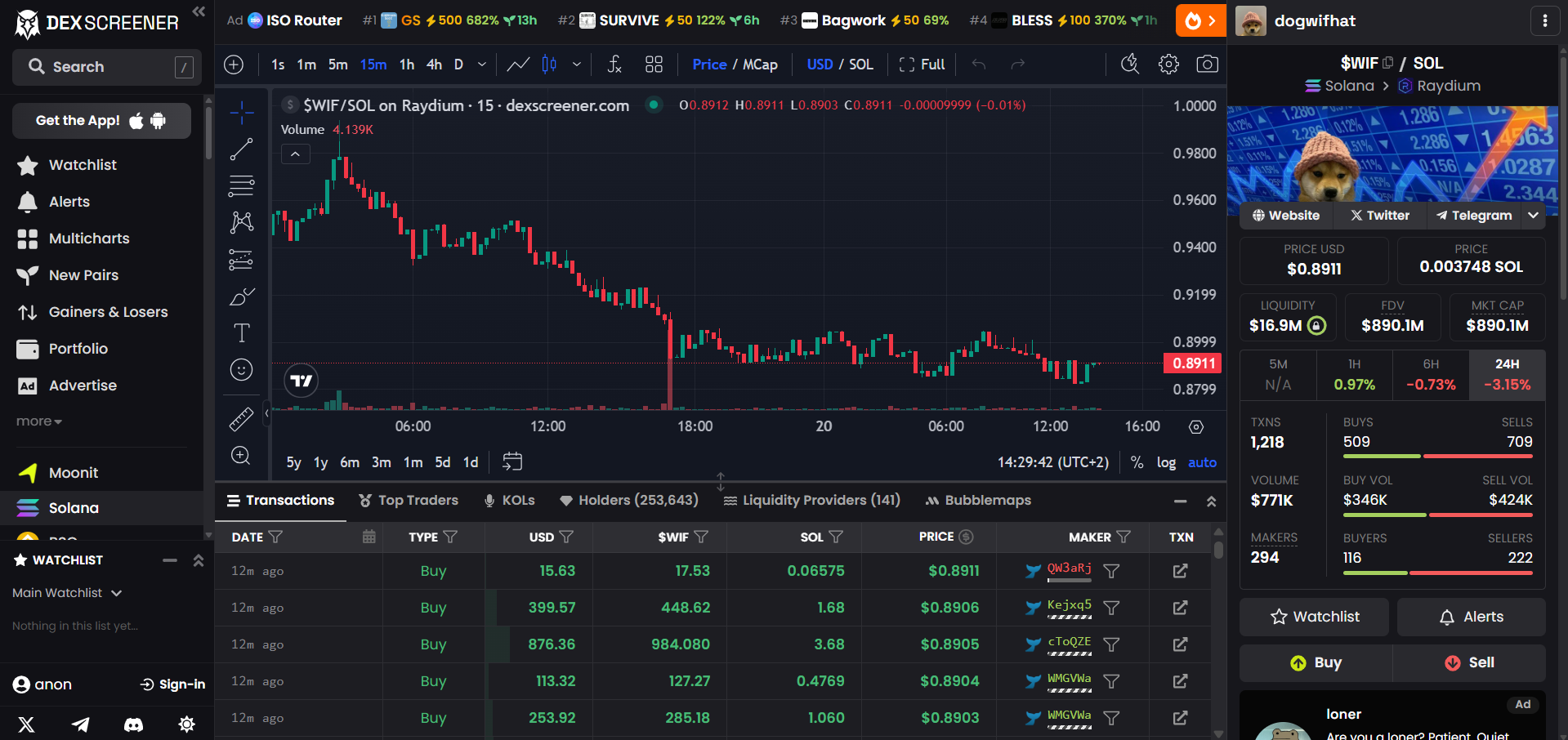Expand the chart style dropdown arrow

point(577,65)
